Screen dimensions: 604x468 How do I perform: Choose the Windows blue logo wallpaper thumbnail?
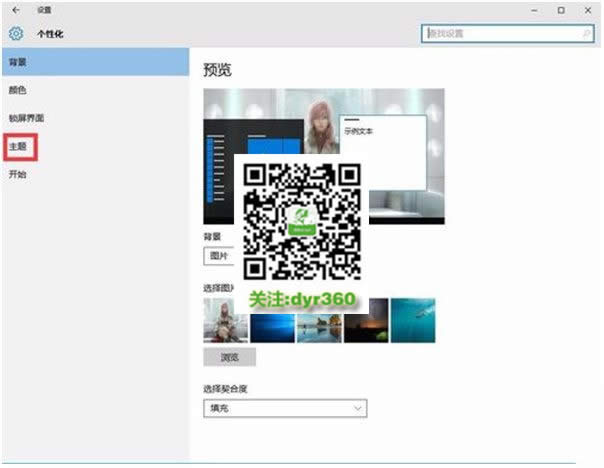(272, 328)
